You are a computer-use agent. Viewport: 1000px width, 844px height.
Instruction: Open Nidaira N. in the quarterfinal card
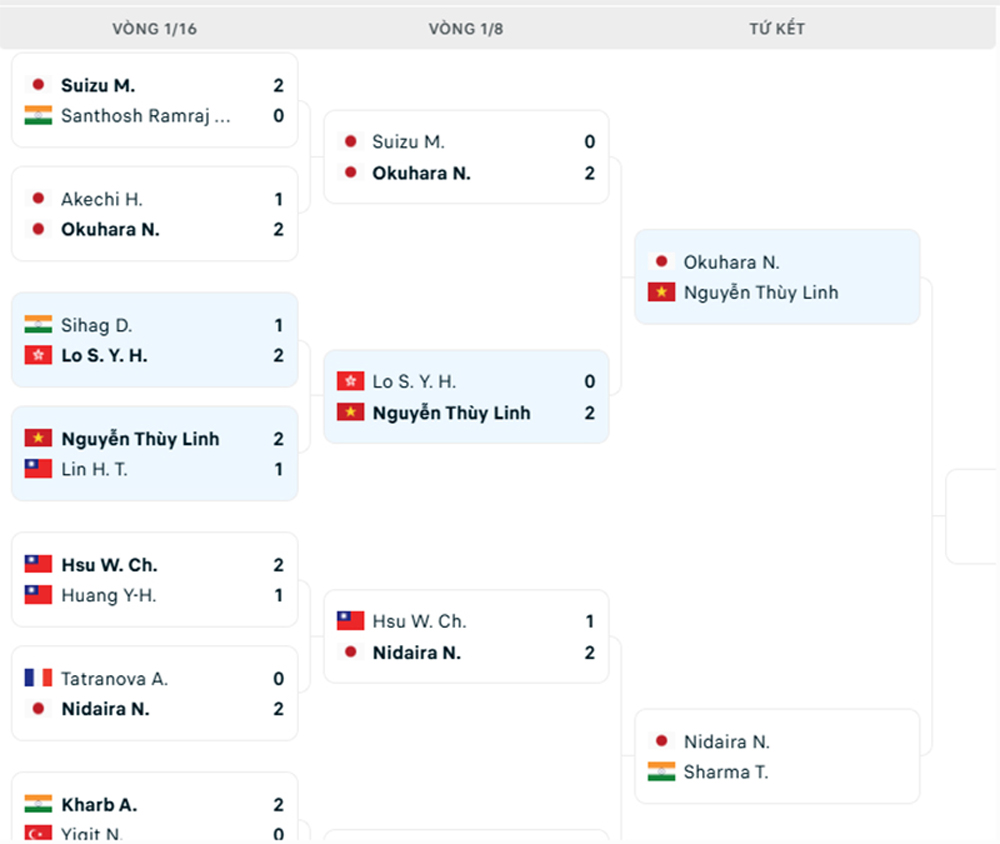coord(726,742)
